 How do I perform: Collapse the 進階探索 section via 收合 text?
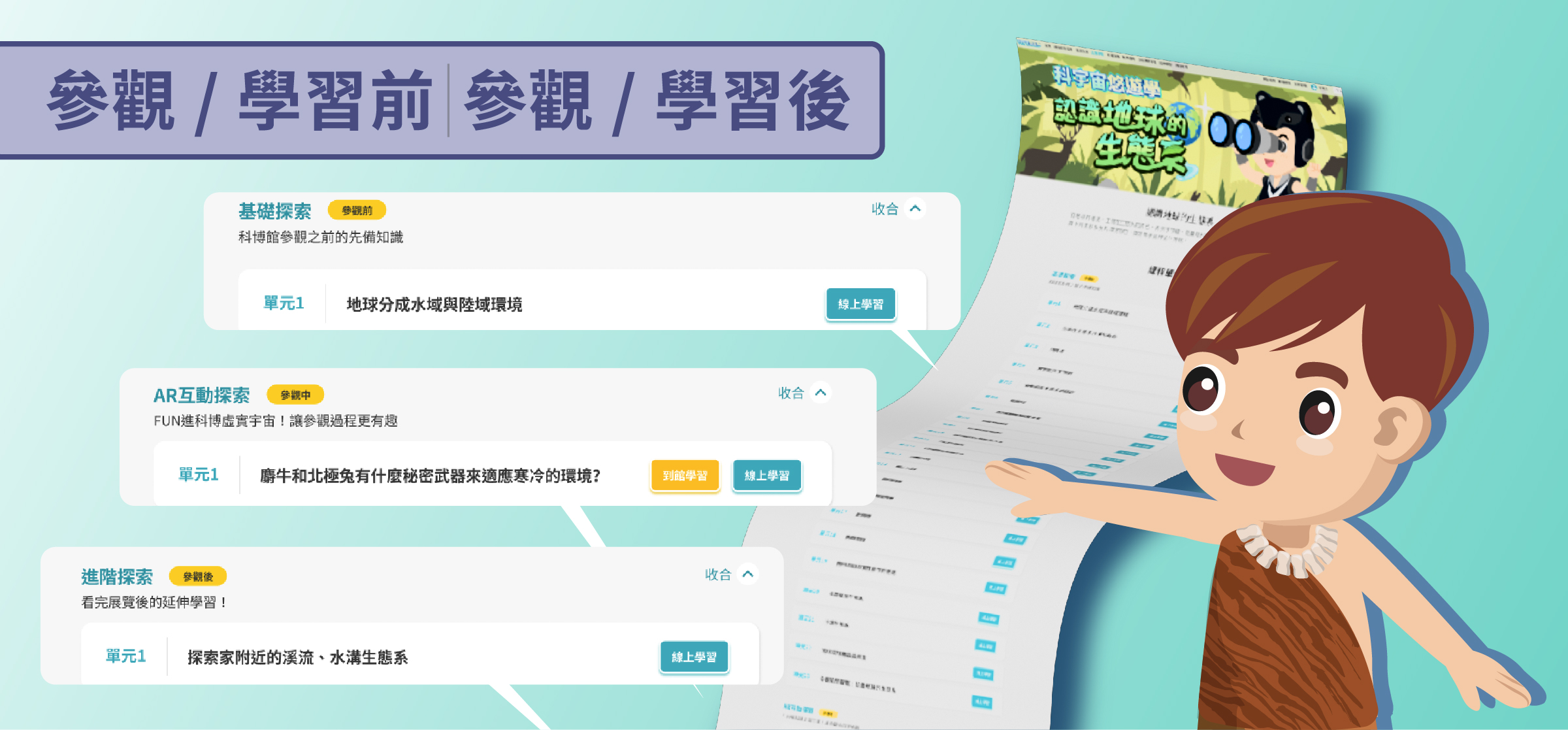717,574
